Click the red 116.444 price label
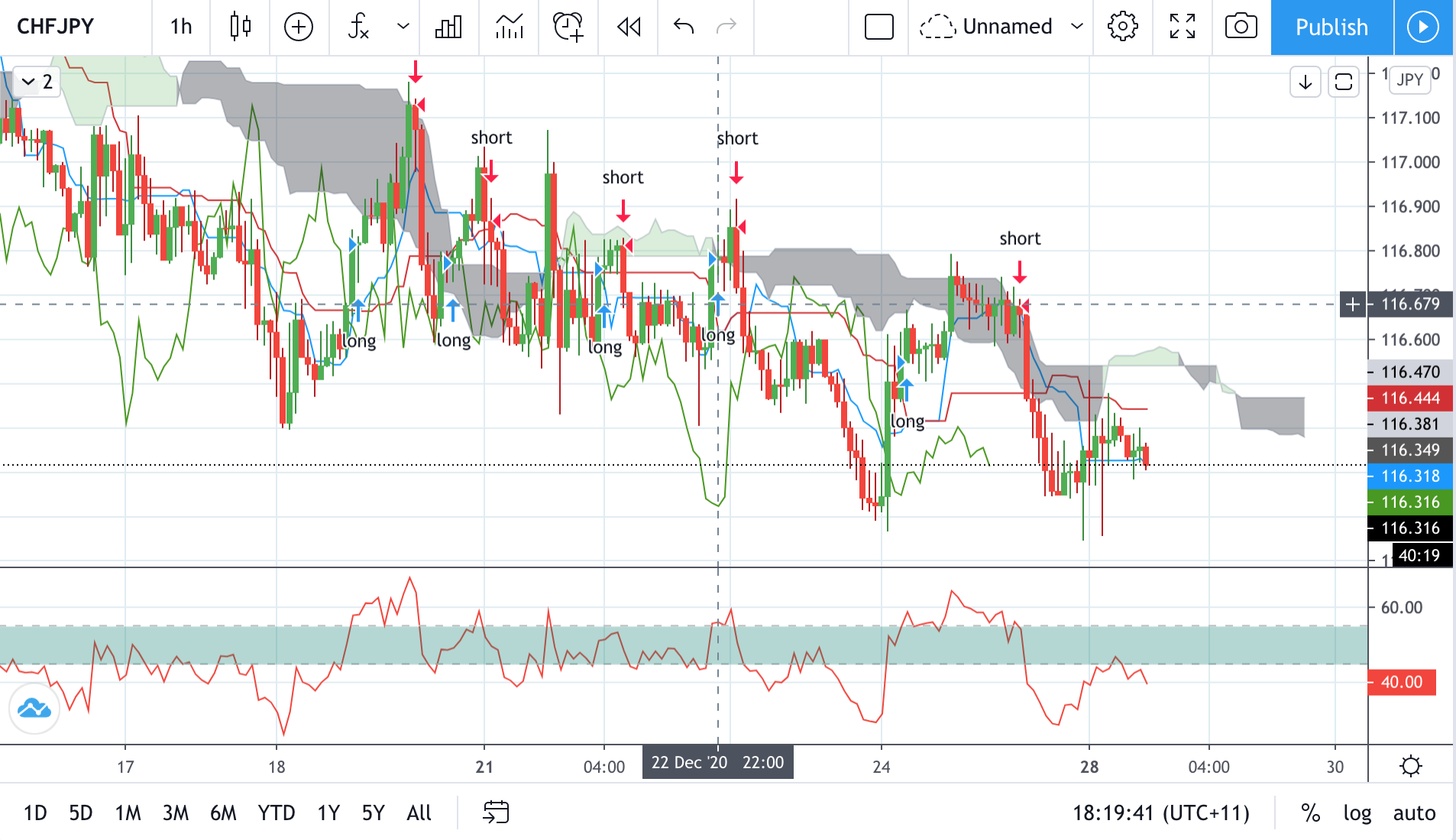 tap(1410, 398)
